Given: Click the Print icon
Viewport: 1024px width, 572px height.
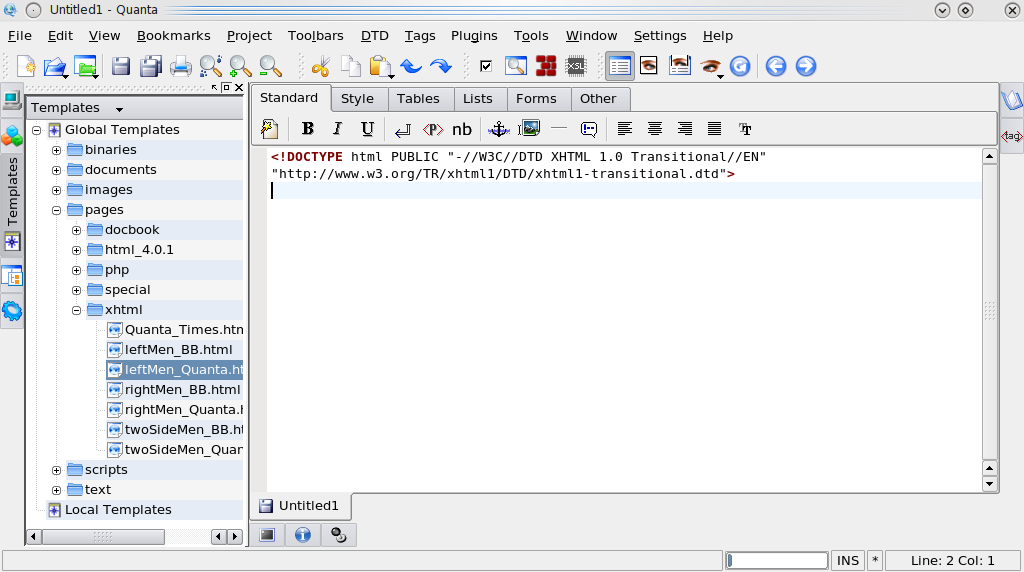Looking at the screenshot, I should tap(181, 66).
